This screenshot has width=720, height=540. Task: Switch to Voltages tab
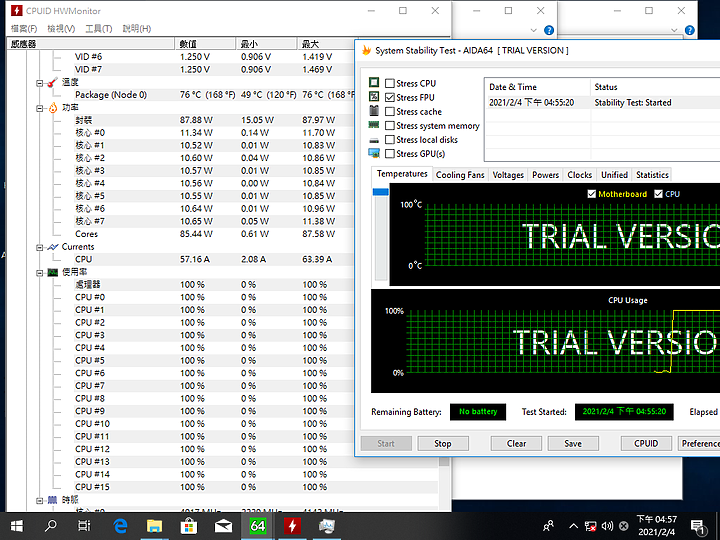508,175
